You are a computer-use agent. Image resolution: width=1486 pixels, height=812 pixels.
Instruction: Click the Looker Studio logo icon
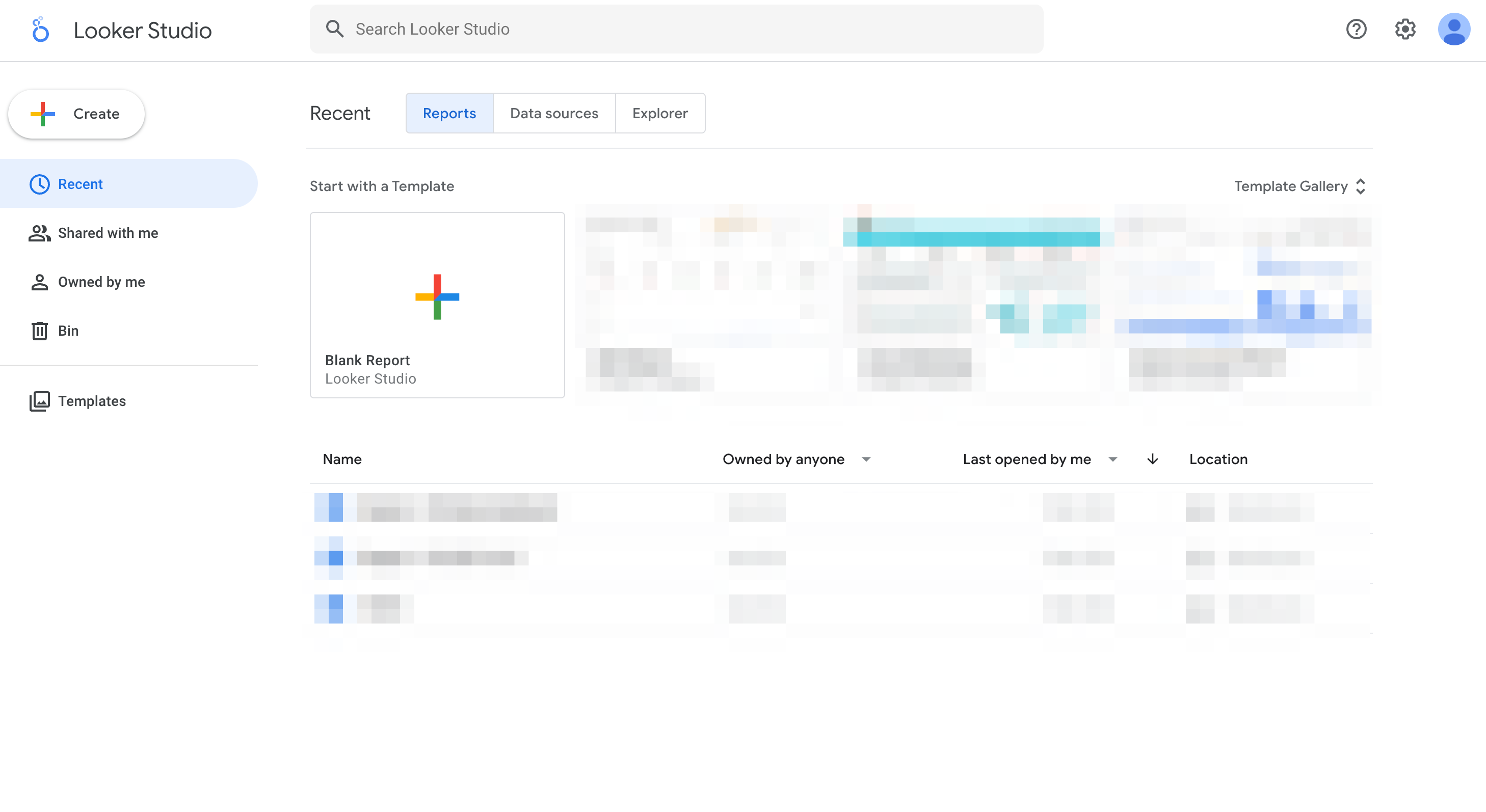point(40,30)
